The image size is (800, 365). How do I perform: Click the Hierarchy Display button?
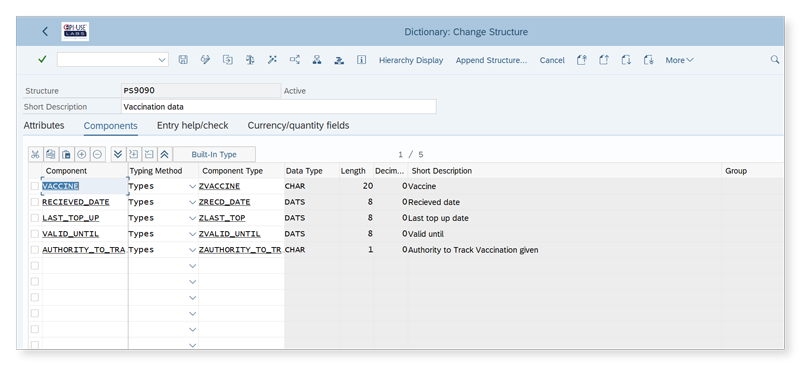coord(411,60)
